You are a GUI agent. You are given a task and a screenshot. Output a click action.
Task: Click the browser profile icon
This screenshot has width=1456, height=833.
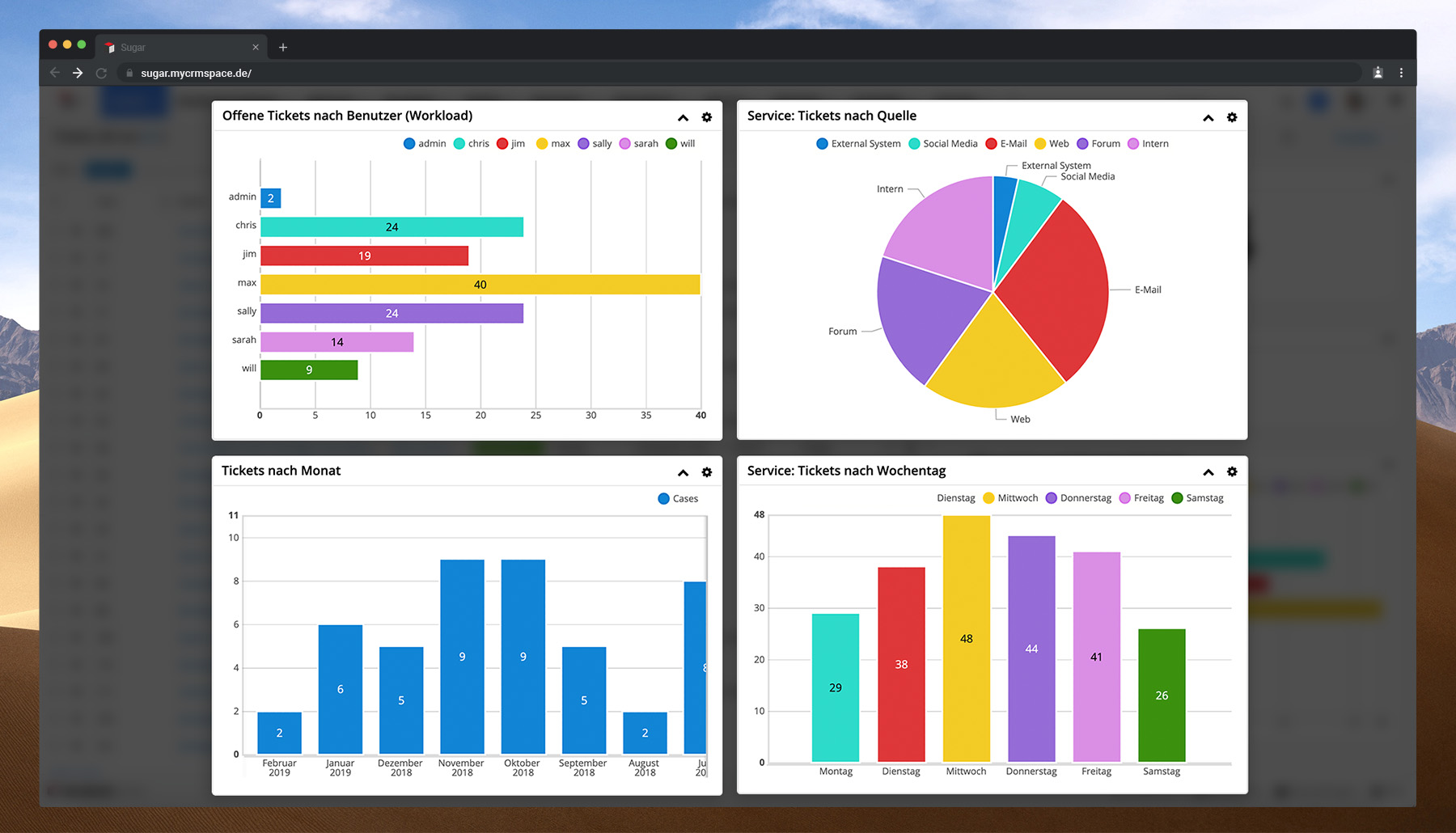(1378, 73)
